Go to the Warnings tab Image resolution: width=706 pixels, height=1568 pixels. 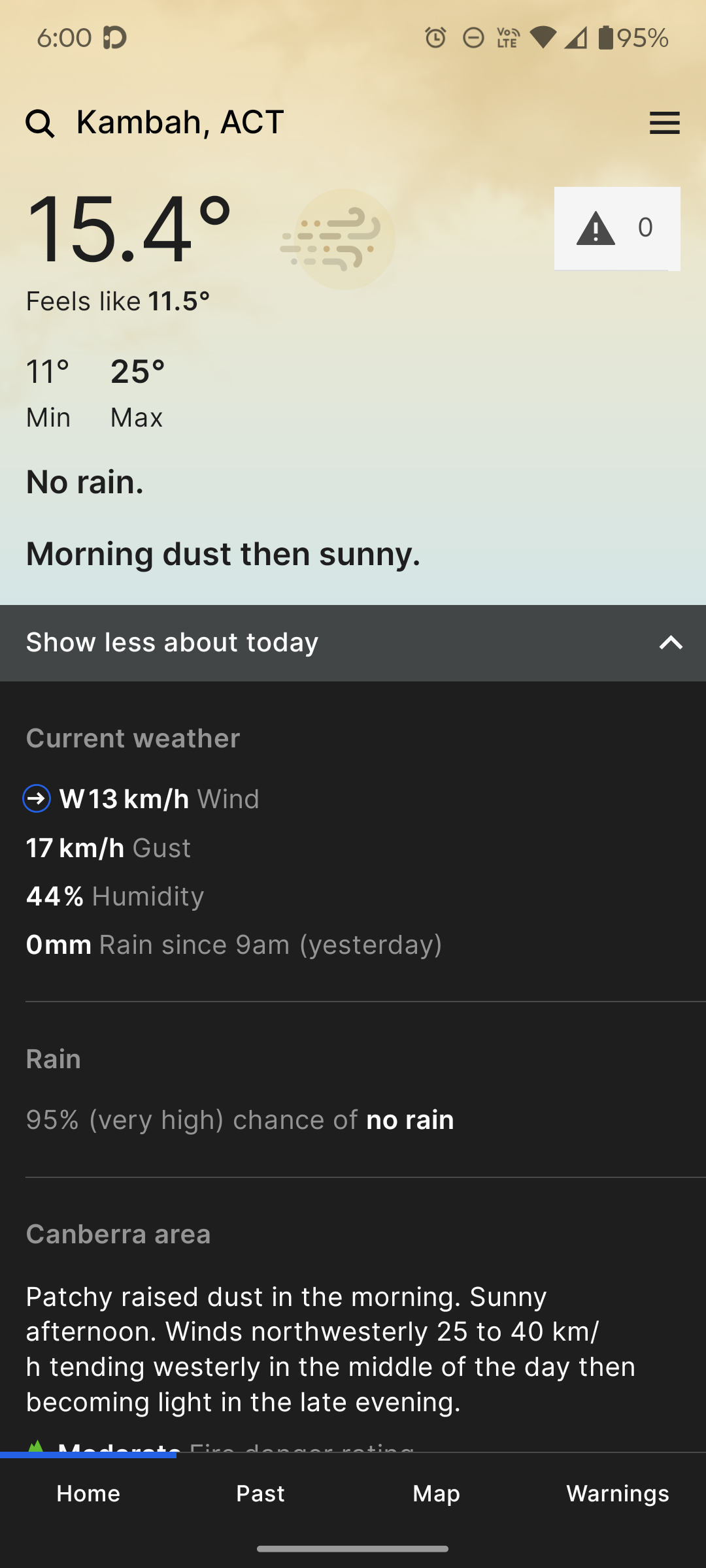(618, 1494)
